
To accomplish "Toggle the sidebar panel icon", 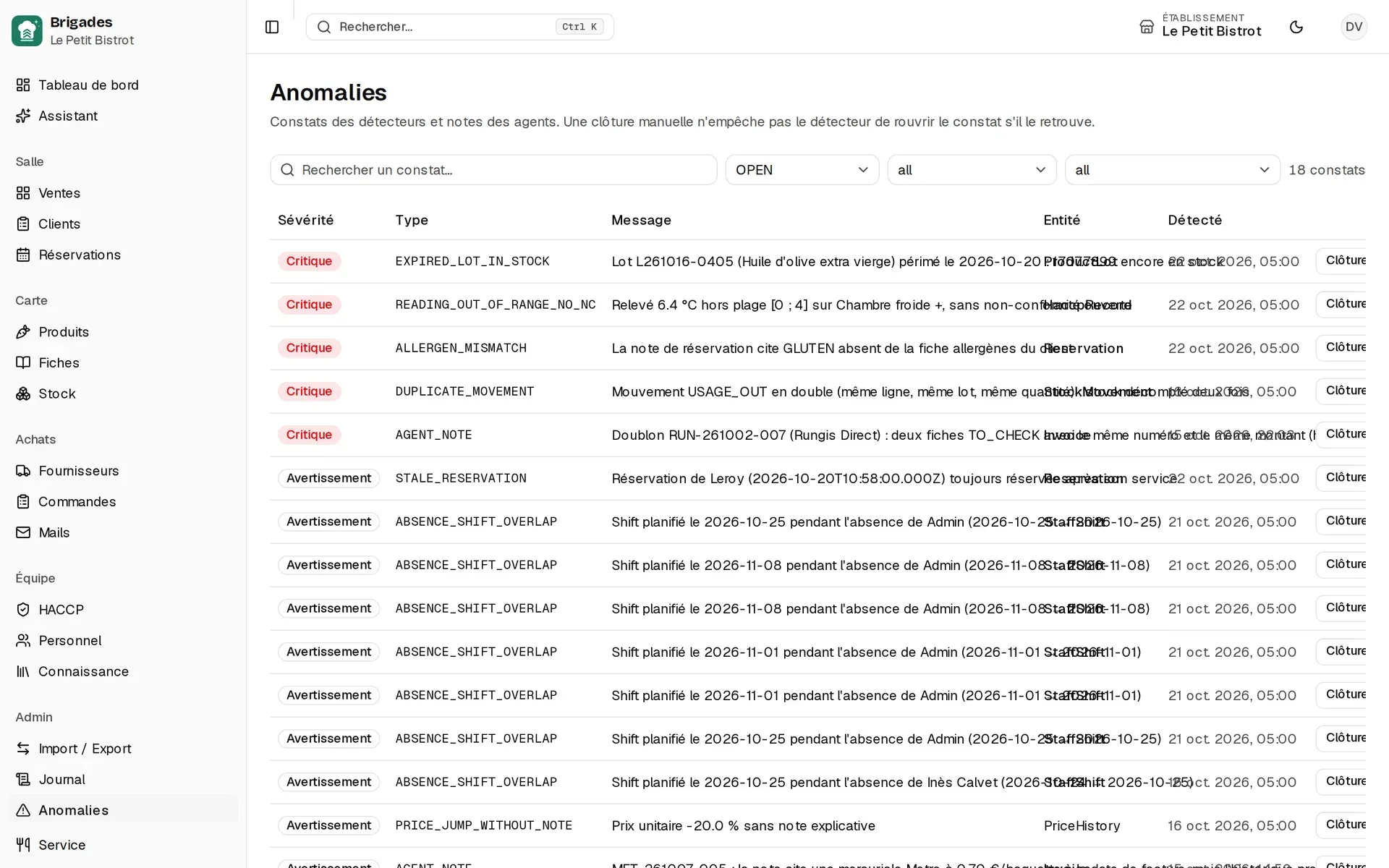I will (x=272, y=27).
